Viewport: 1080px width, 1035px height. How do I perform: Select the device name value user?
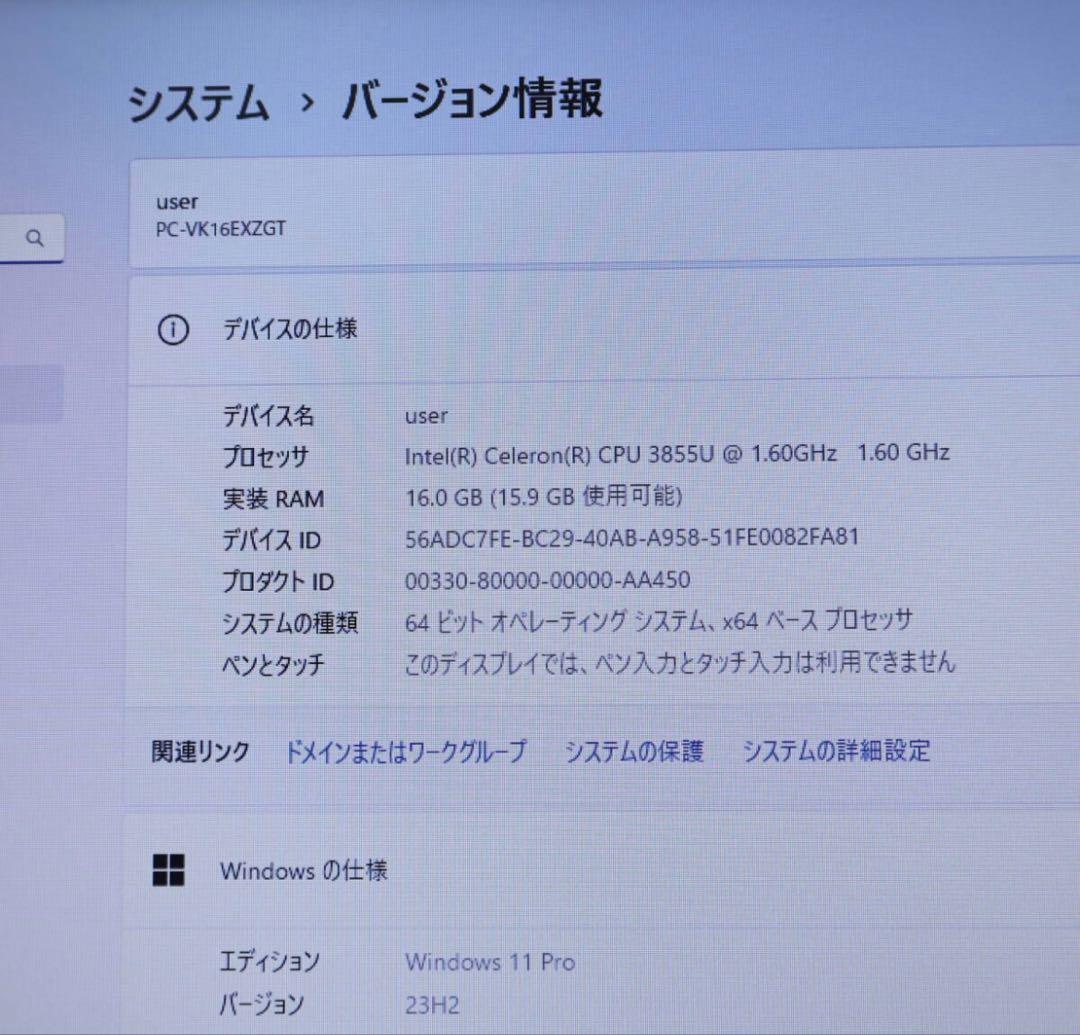[426, 416]
